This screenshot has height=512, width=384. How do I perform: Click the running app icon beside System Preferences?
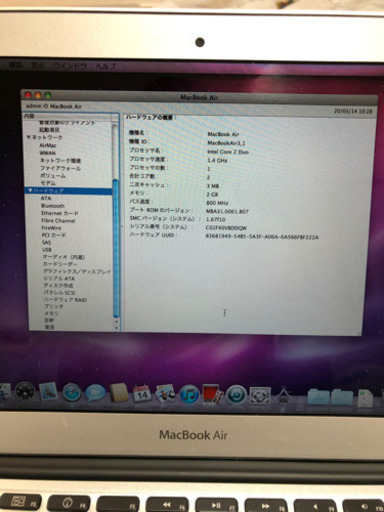[283, 396]
